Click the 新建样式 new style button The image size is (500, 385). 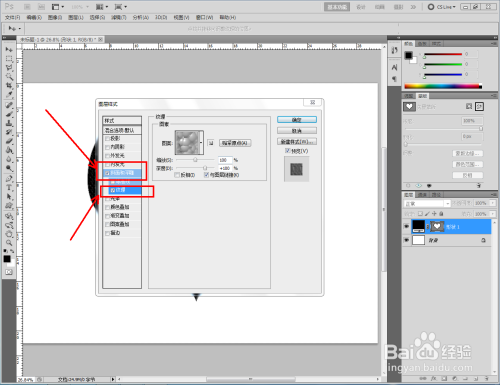coord(297,142)
